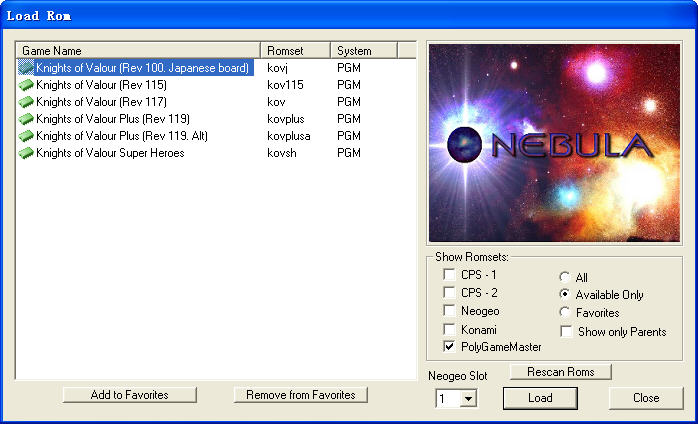Click the kovsh romset cell
Screen dimensions: 698x424
pyautogui.click(x=282, y=153)
